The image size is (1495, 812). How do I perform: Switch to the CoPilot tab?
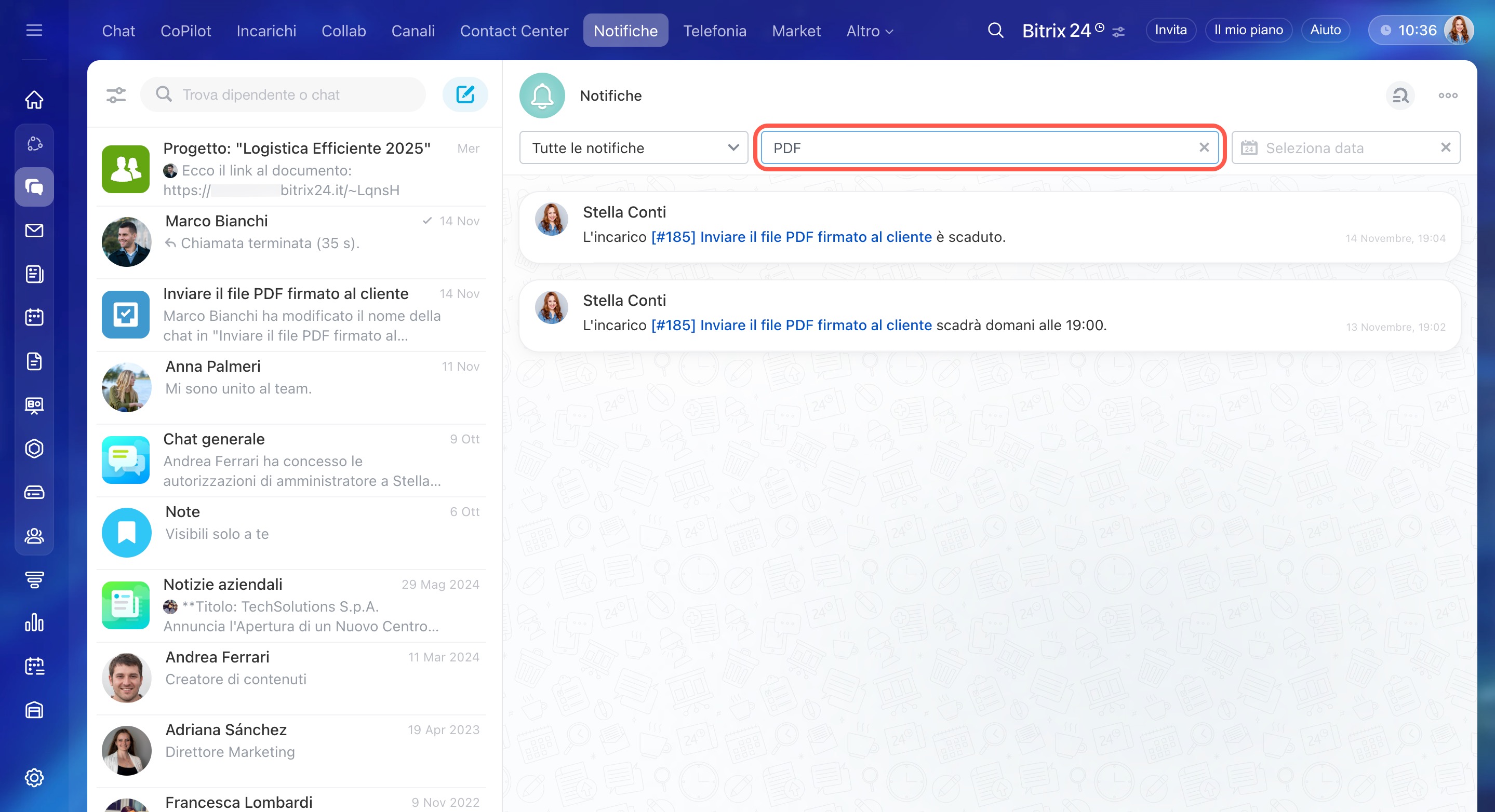186,31
